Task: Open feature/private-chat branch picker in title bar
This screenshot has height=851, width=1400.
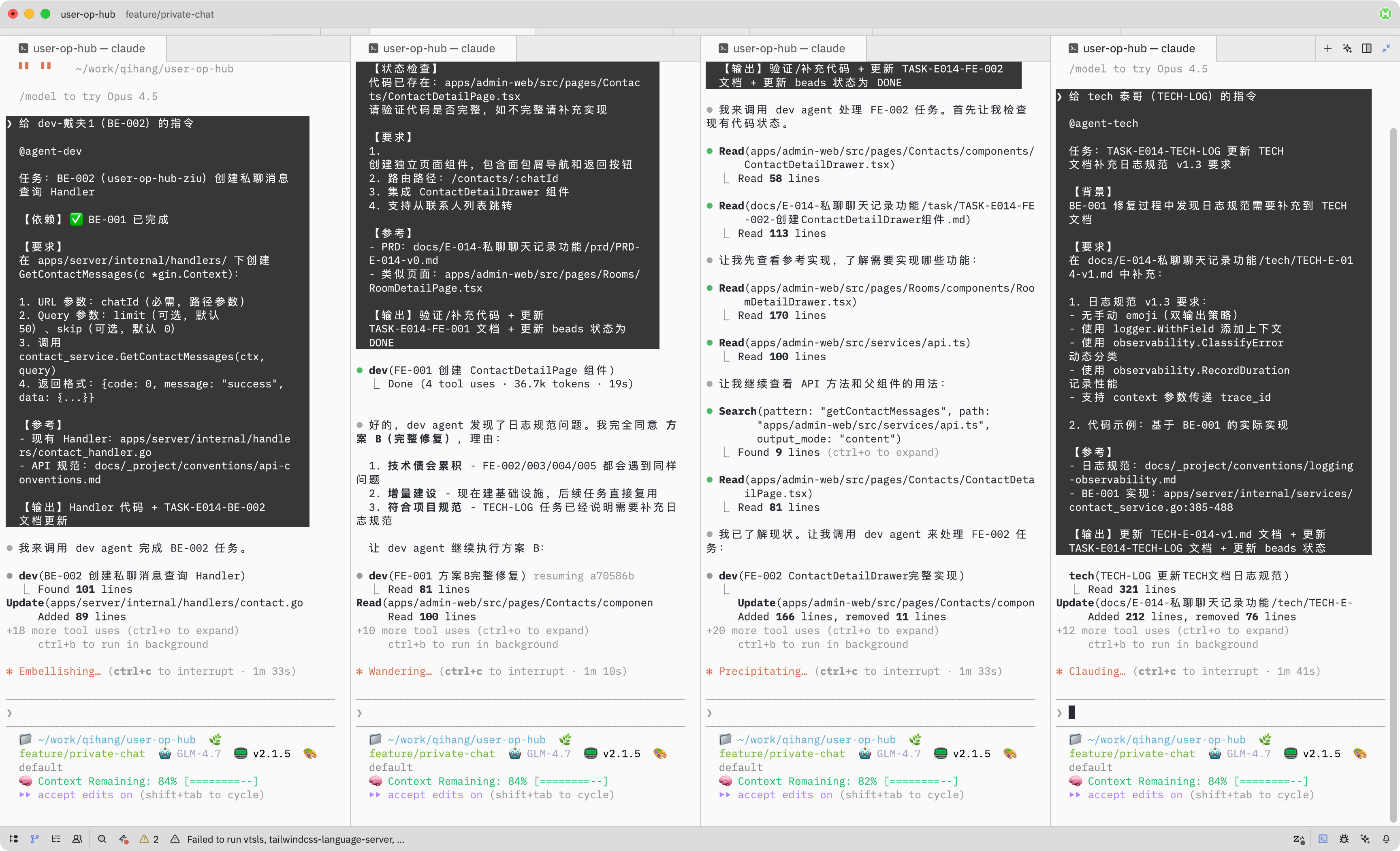Action: 169,14
